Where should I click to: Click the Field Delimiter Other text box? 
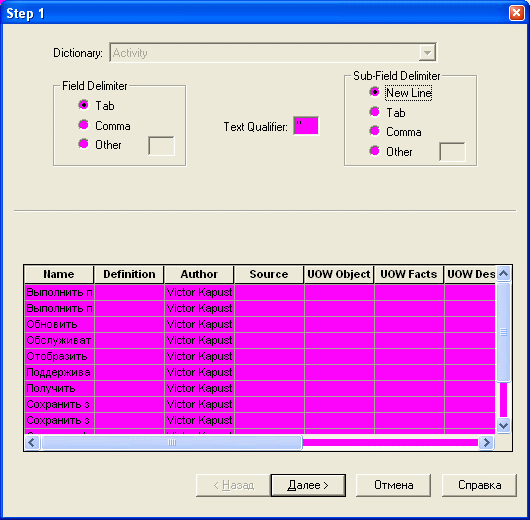pyautogui.click(x=162, y=146)
